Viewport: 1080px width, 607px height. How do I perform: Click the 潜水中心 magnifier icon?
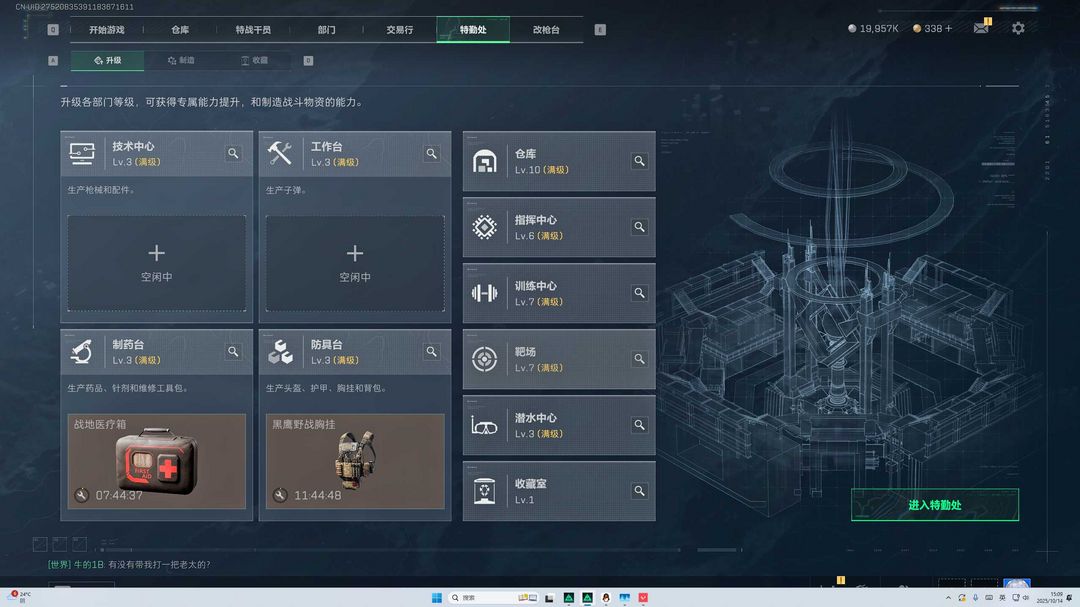pyautogui.click(x=639, y=425)
